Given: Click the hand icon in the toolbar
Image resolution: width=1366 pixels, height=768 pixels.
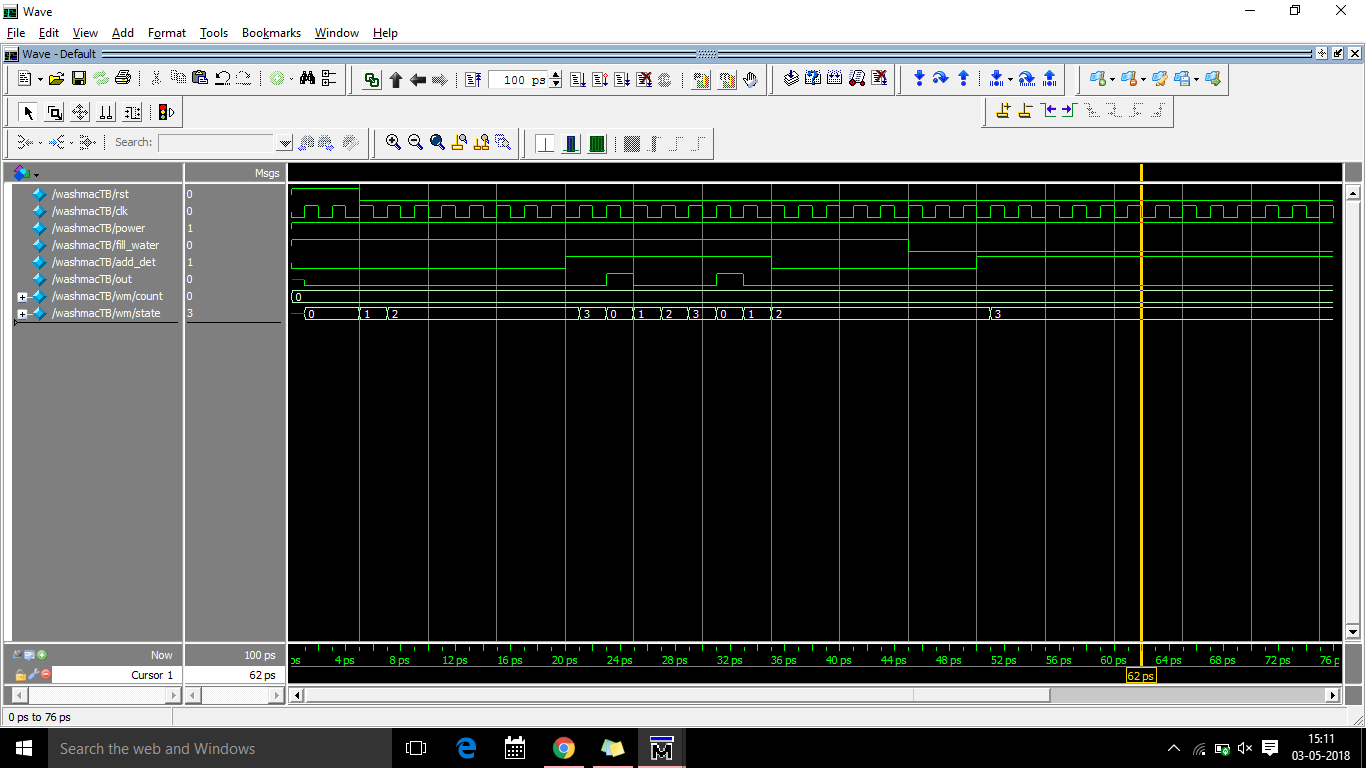Looking at the screenshot, I should point(750,80).
